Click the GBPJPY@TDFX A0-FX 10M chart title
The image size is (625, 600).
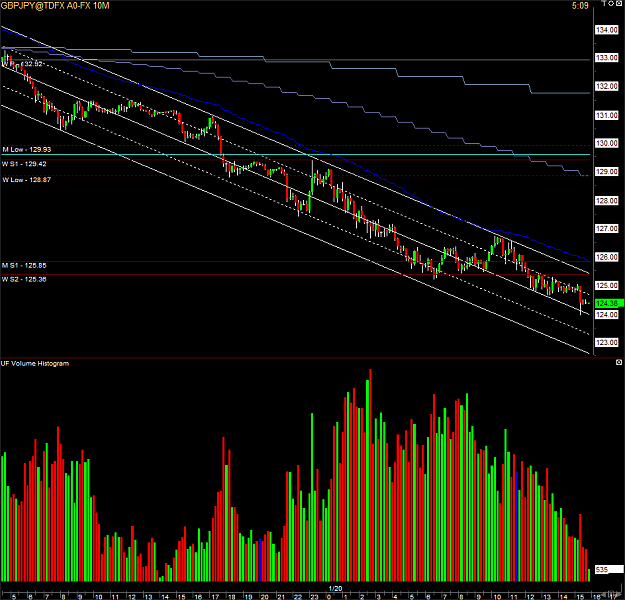pyautogui.click(x=55, y=6)
